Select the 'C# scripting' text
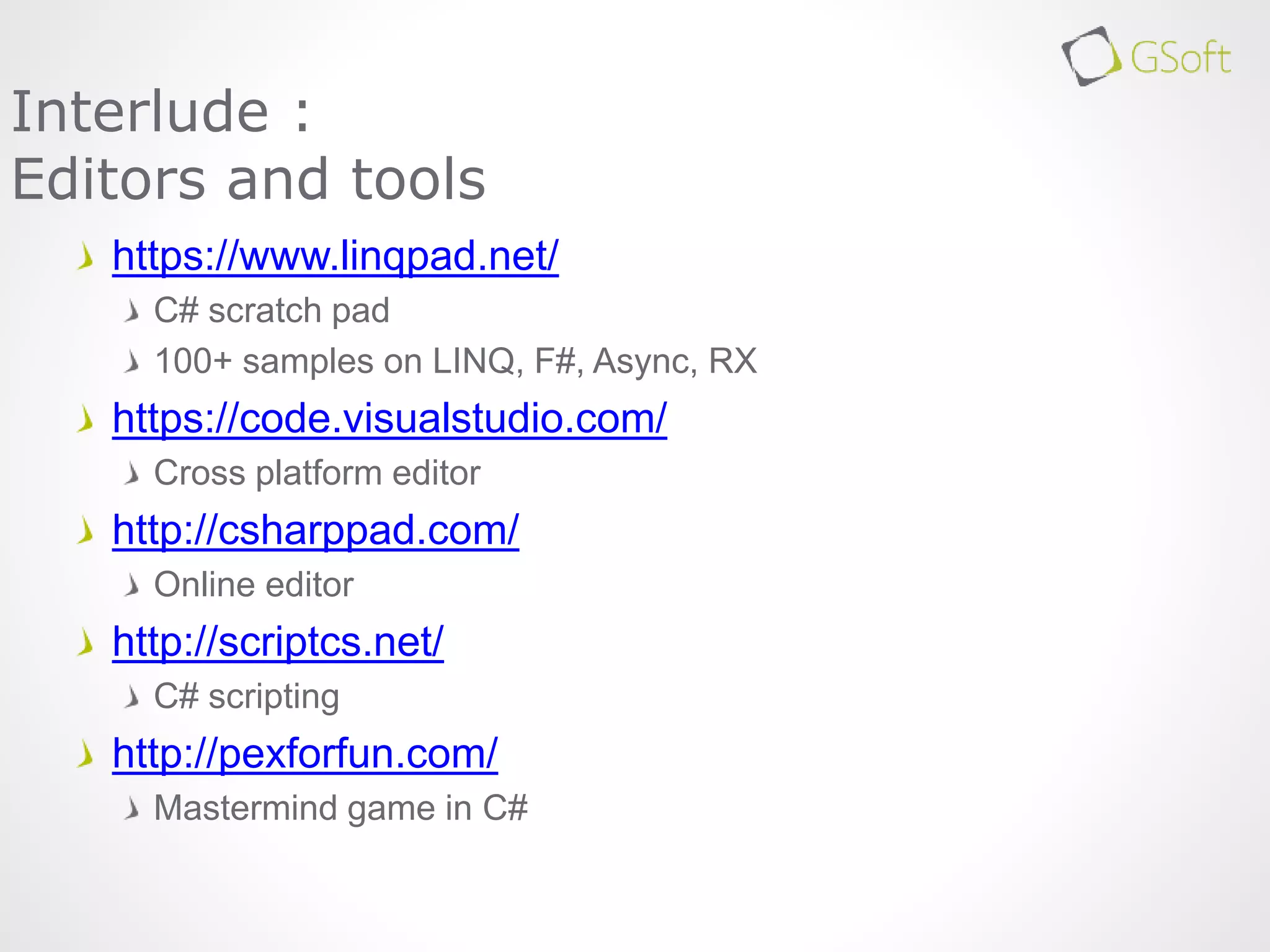Image resolution: width=1270 pixels, height=952 pixels. click(x=246, y=697)
